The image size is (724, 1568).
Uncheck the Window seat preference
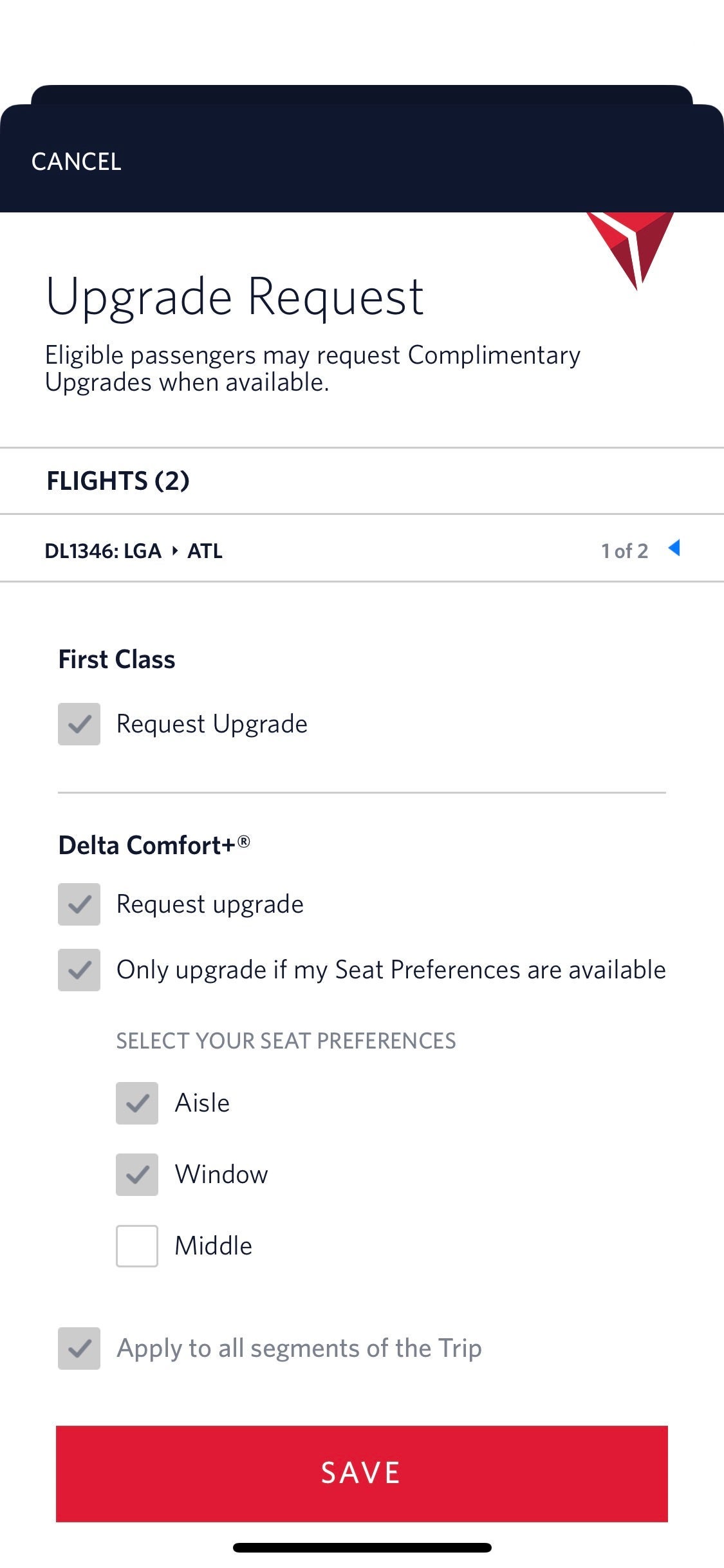137,1175
